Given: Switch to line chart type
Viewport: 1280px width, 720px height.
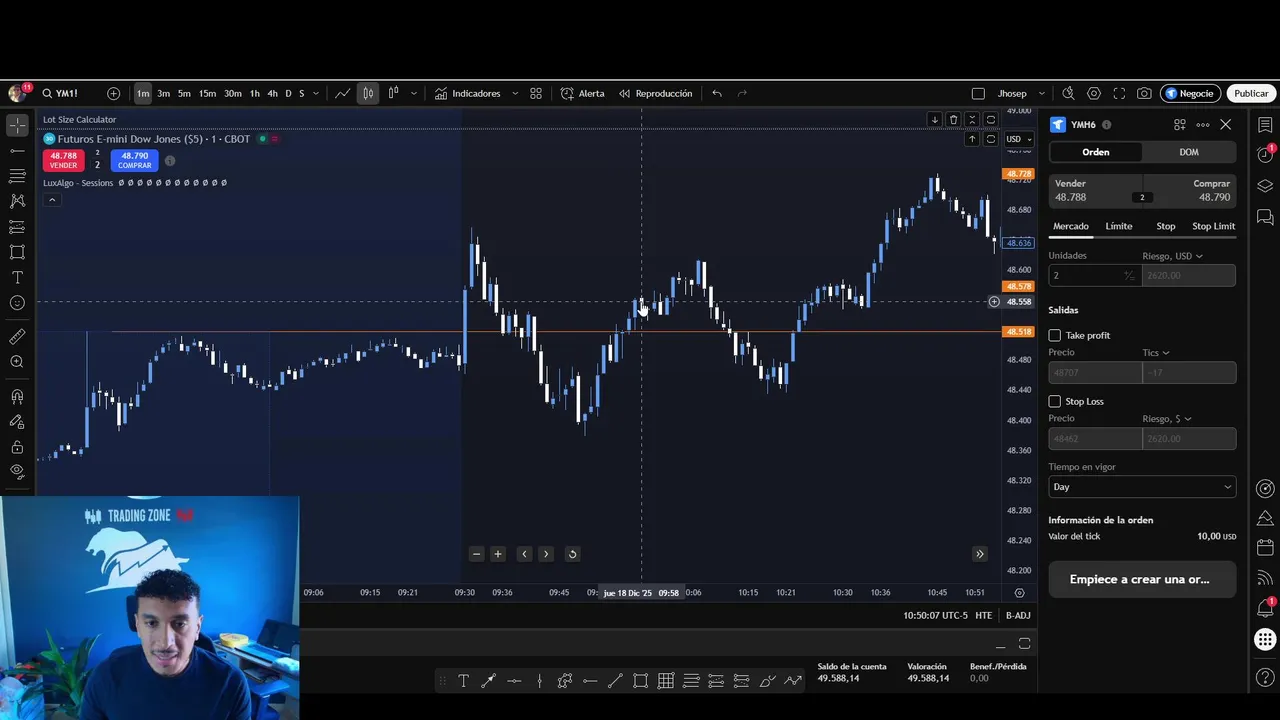Looking at the screenshot, I should point(342,93).
